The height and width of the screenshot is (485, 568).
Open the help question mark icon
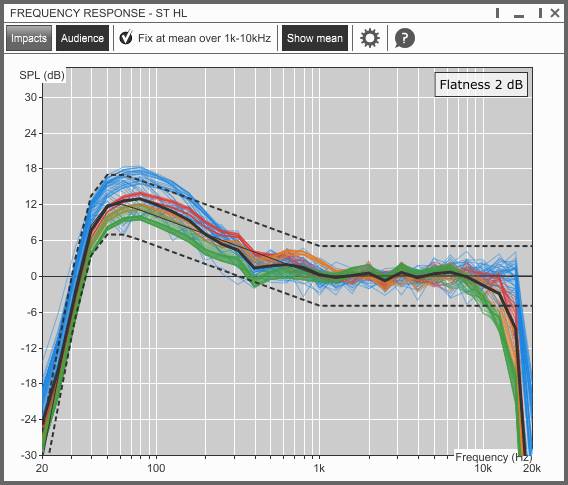[x=404, y=38]
